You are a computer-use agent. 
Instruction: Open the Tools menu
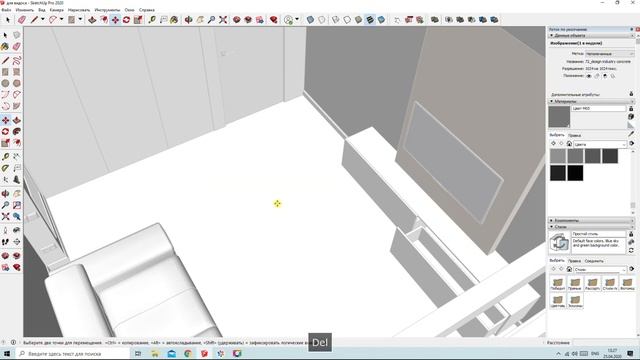(x=107, y=10)
